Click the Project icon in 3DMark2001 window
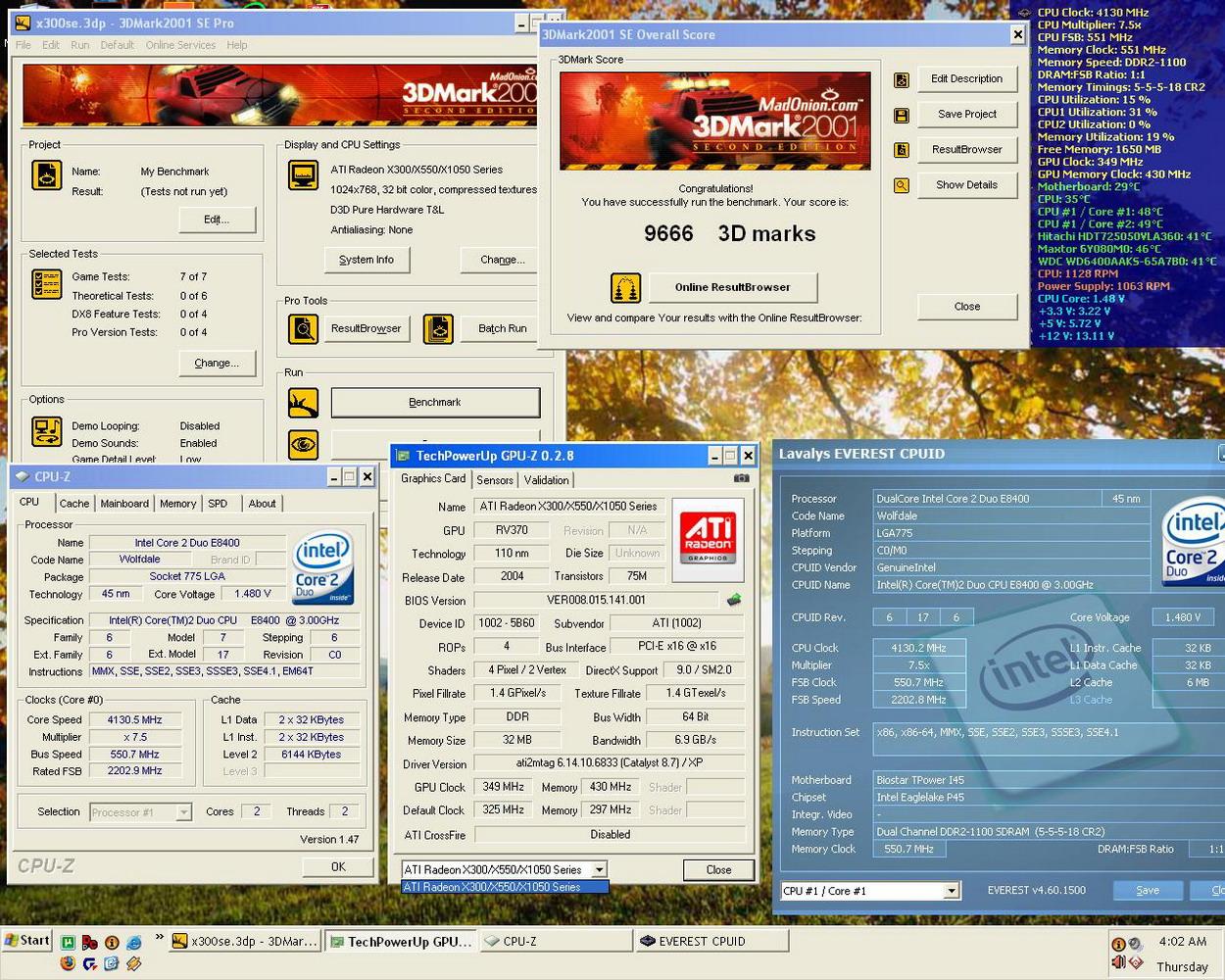Image resolution: width=1225 pixels, height=980 pixels. coord(47,174)
